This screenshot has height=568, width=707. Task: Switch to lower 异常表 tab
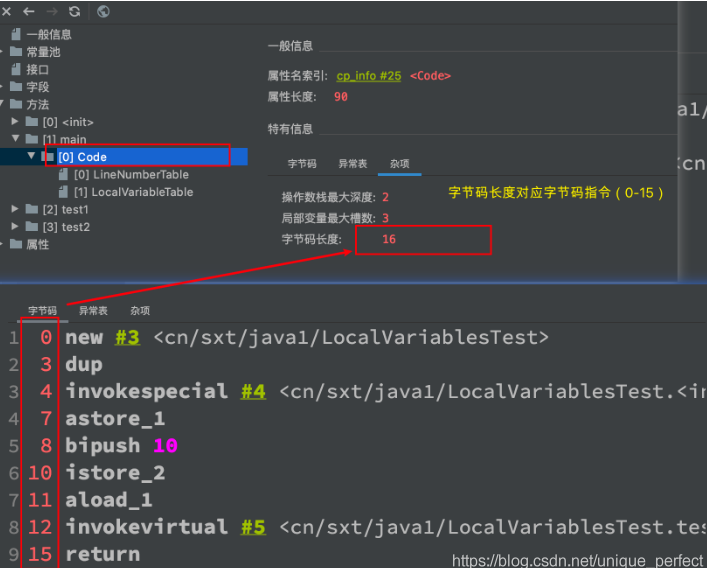coord(93,311)
